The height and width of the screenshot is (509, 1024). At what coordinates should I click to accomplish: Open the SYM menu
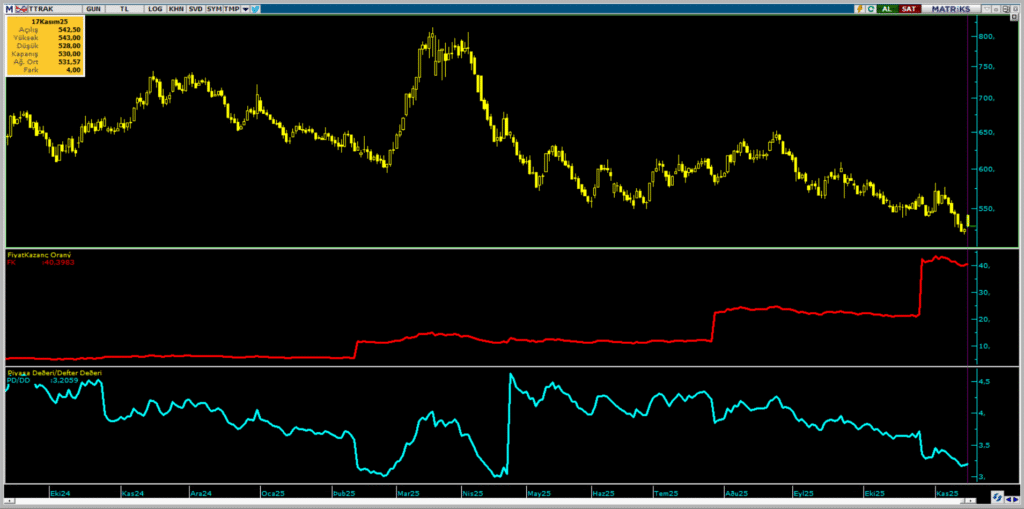click(x=214, y=8)
